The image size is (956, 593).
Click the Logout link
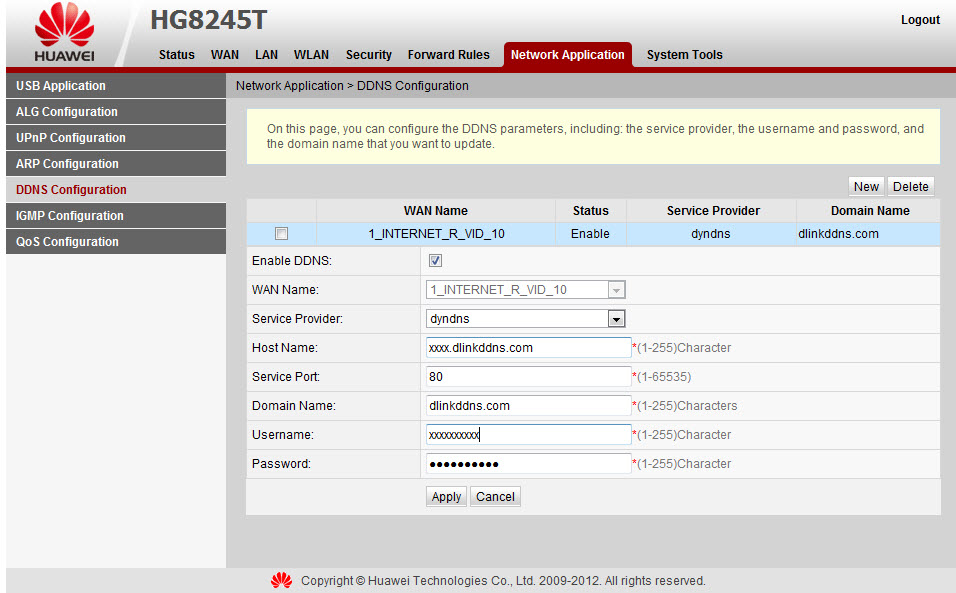(921, 20)
